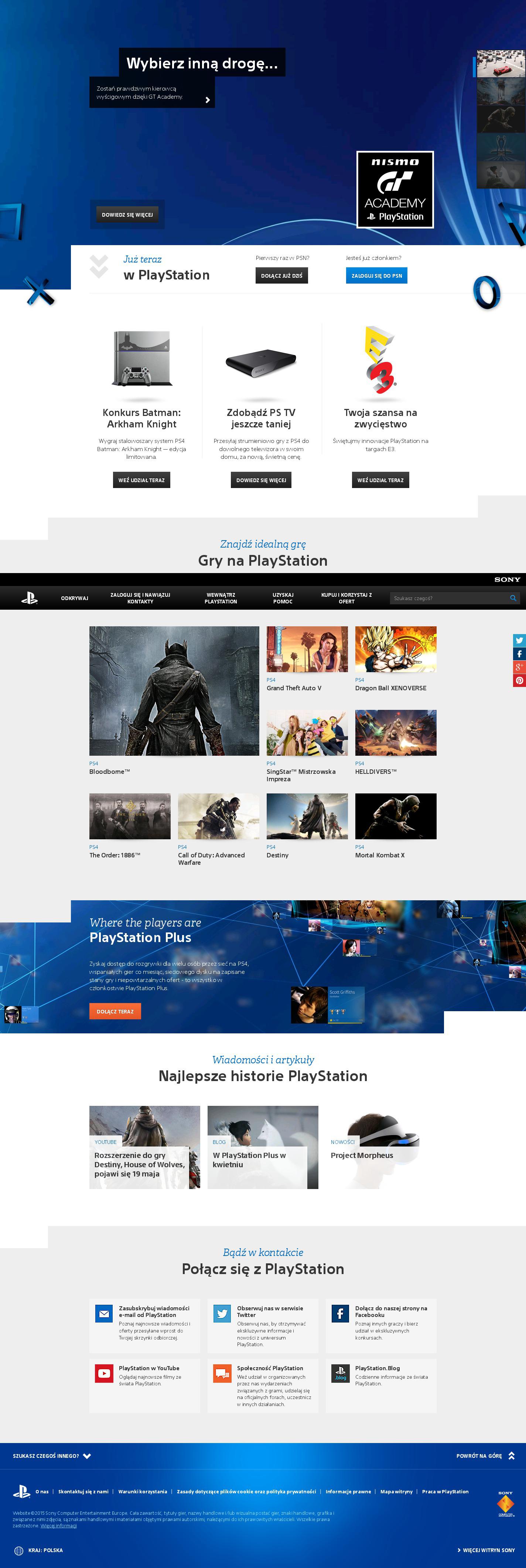
Task: Select the first carousel thumbnail with red car
Action: (x=500, y=64)
